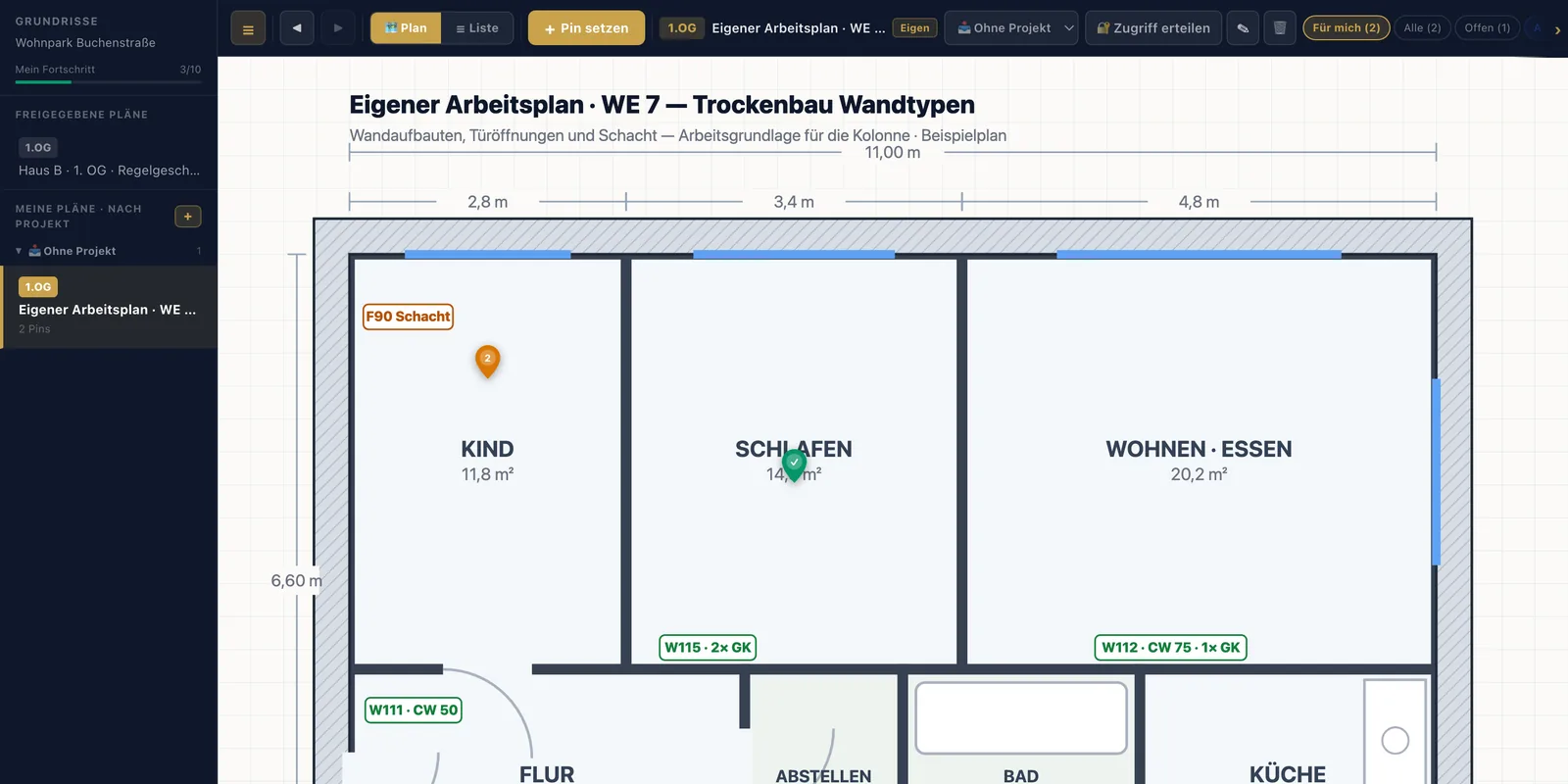Click the 'KÜCHE' room label

point(1287,774)
